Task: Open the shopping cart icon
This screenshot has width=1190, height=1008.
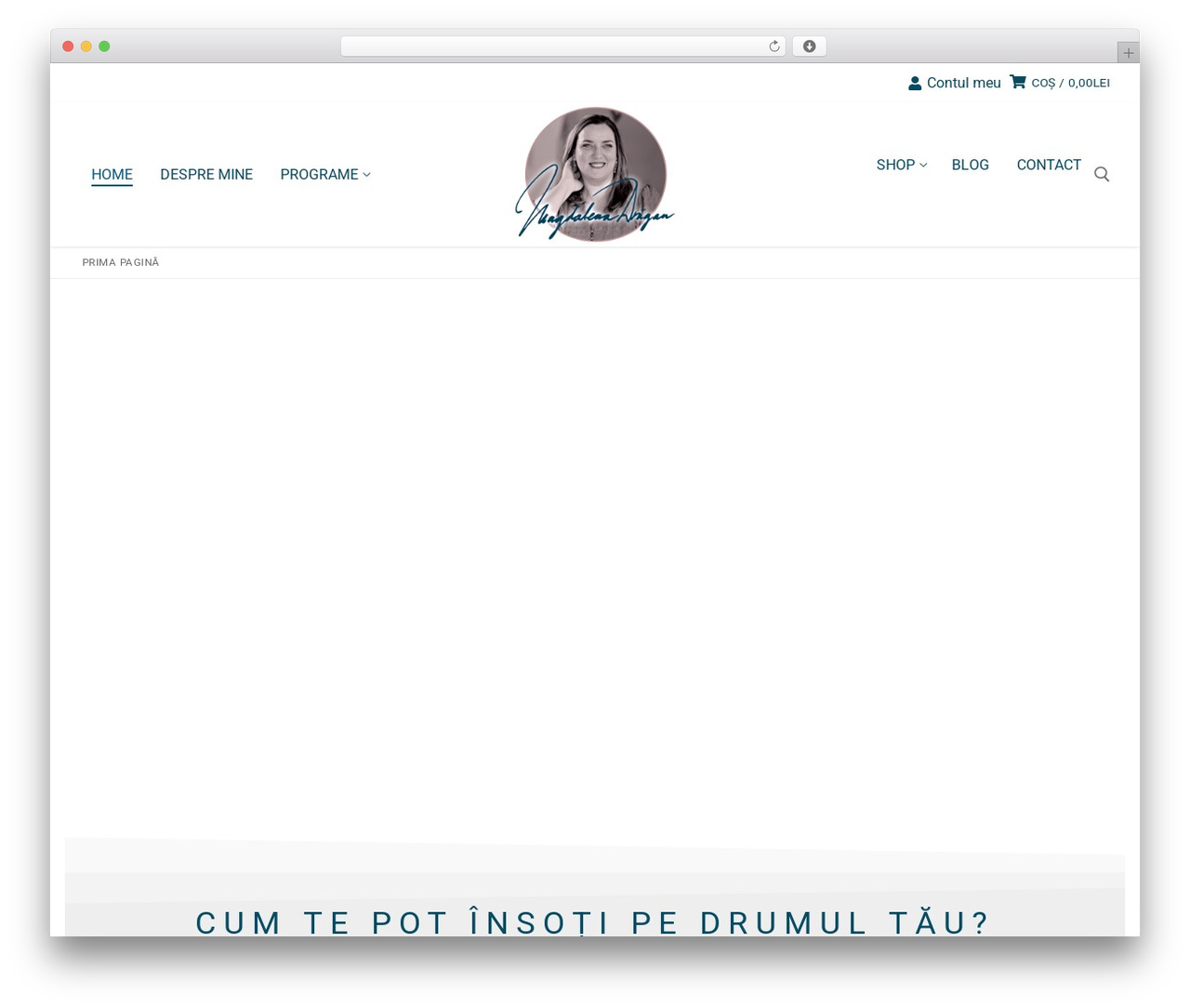Action: point(1018,82)
